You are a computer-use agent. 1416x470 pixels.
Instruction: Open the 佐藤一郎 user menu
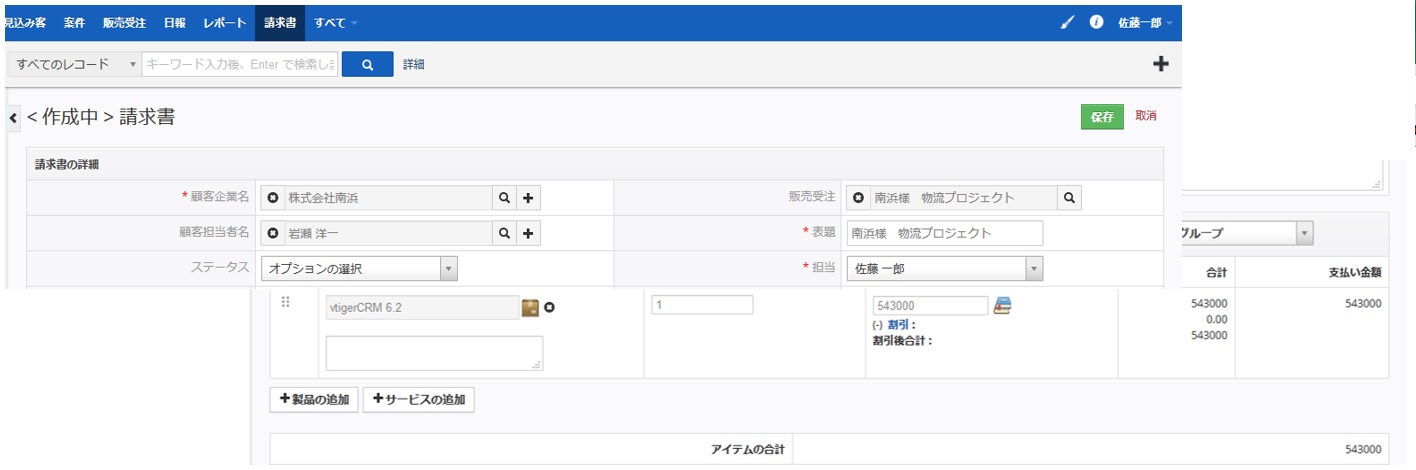pos(1145,22)
